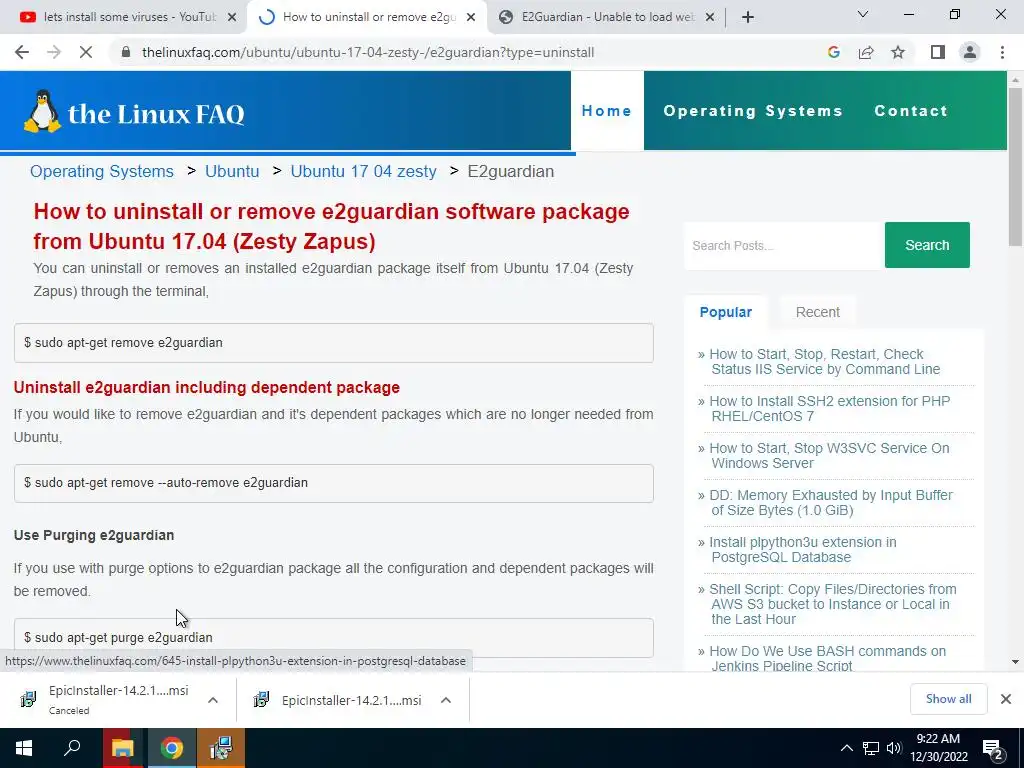The height and width of the screenshot is (768, 1024).
Task: Open 'Install SSH2 extension for PHP' post
Action: [x=829, y=409]
